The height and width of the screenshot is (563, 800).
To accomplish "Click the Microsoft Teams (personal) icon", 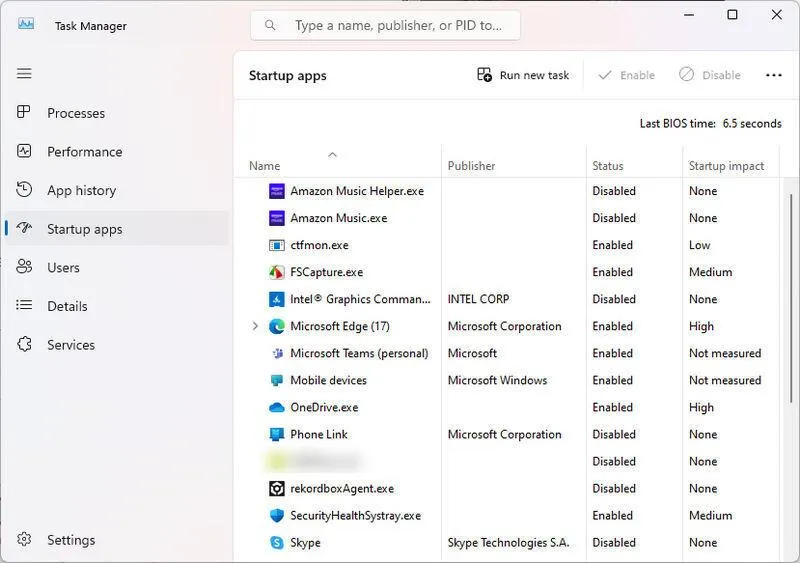I will pos(278,353).
